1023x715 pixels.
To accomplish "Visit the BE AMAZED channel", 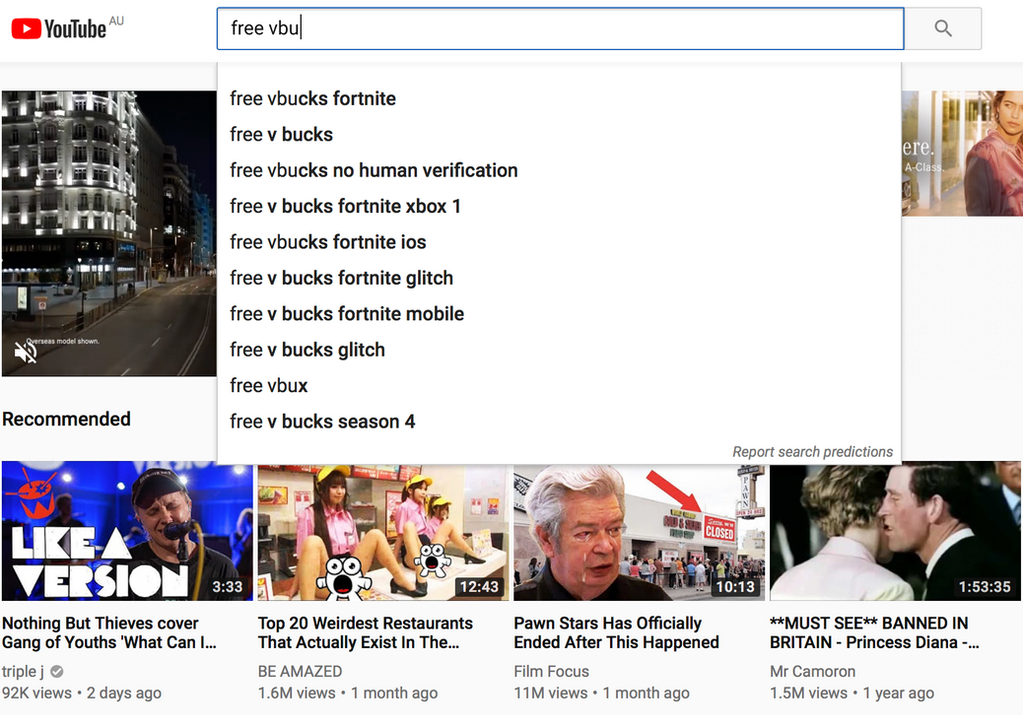I will [299, 671].
